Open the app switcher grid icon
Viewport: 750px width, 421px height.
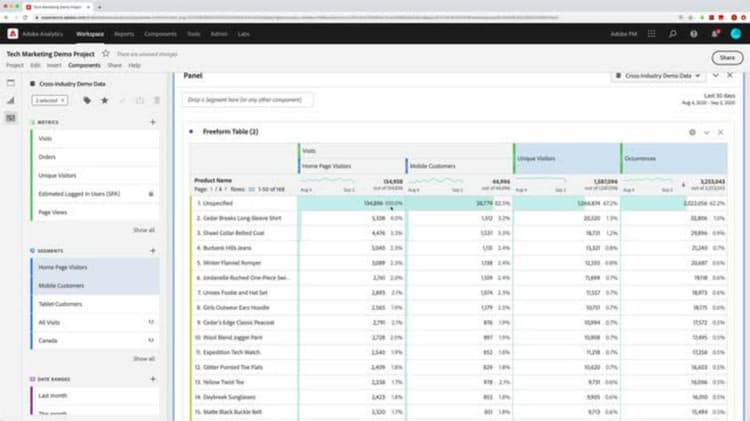(651, 34)
